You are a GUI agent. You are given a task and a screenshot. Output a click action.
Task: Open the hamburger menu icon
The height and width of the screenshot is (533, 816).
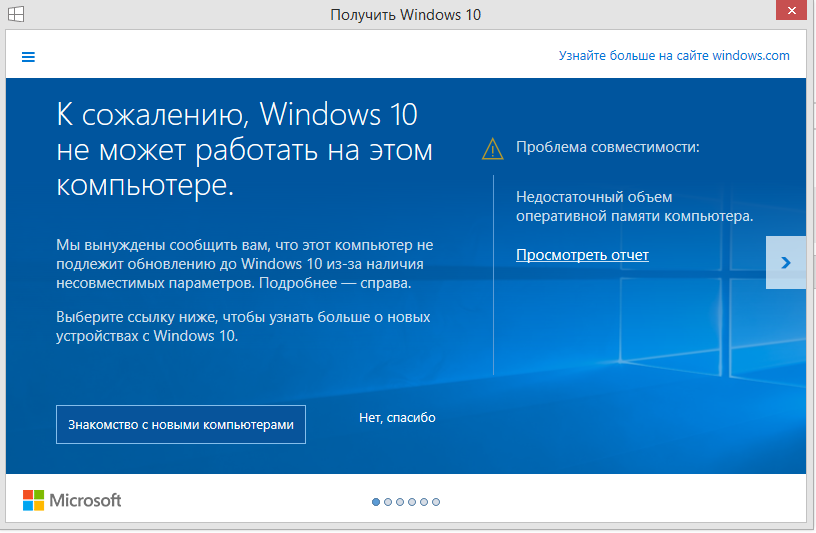[x=28, y=57]
